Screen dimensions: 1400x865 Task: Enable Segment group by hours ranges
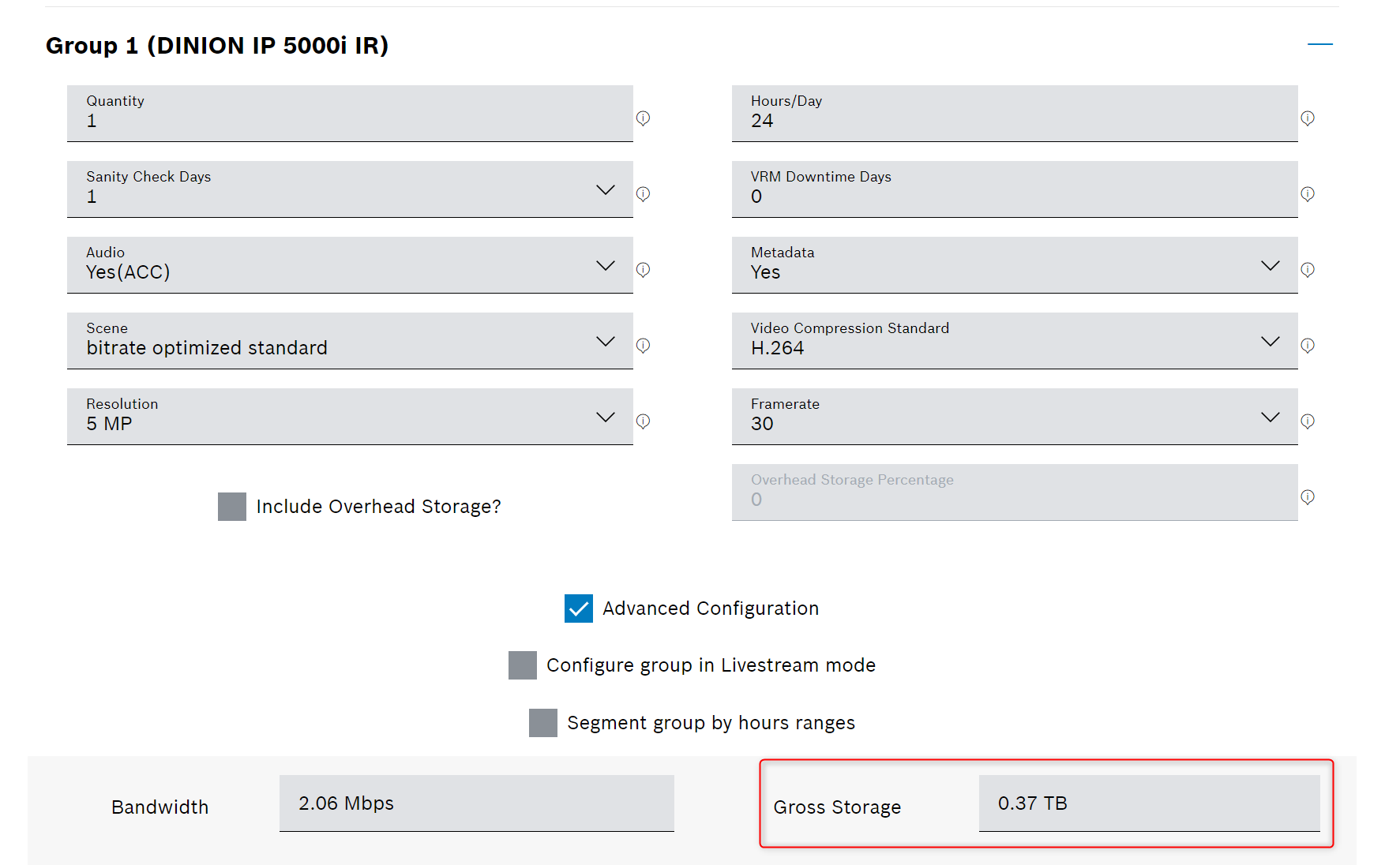543,723
